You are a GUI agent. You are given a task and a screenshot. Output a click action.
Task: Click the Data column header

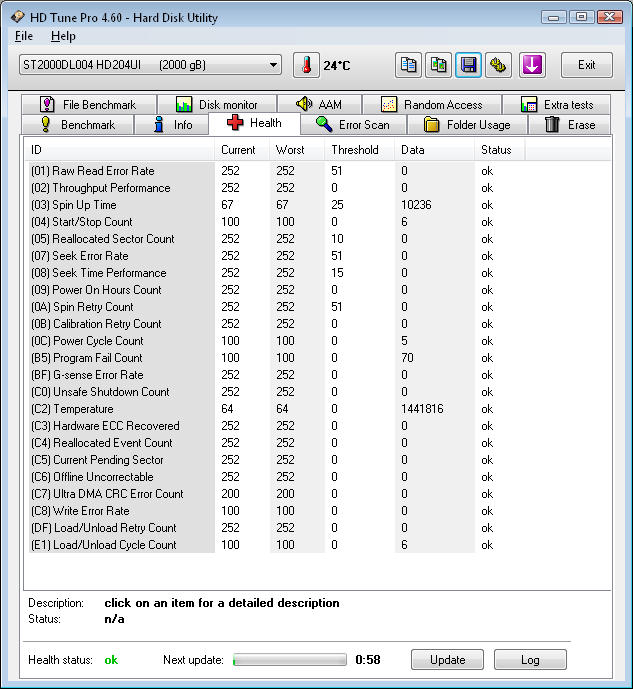pos(434,150)
